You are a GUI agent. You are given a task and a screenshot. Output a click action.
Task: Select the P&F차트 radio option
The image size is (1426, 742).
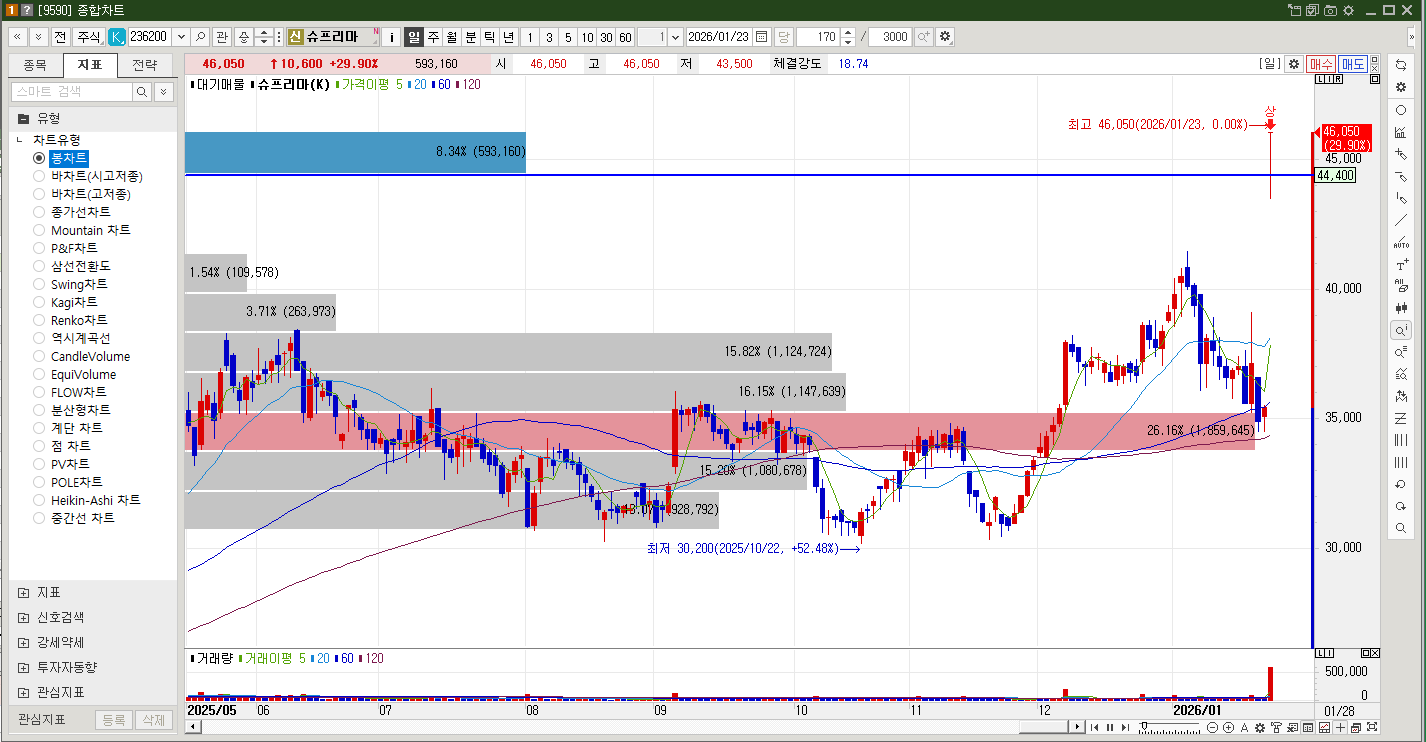pos(39,248)
